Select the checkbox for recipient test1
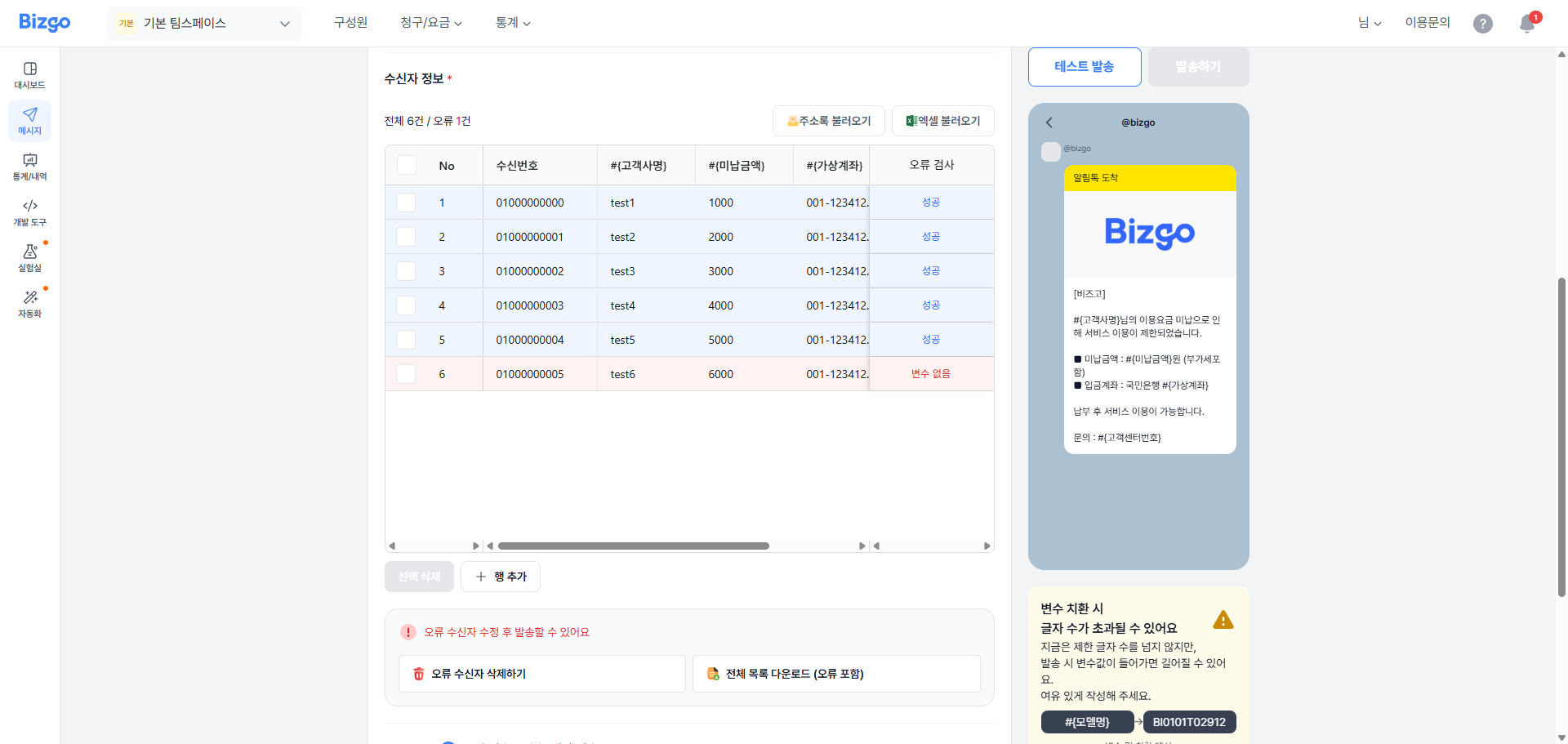This screenshot has height=744, width=1568. tap(405, 202)
